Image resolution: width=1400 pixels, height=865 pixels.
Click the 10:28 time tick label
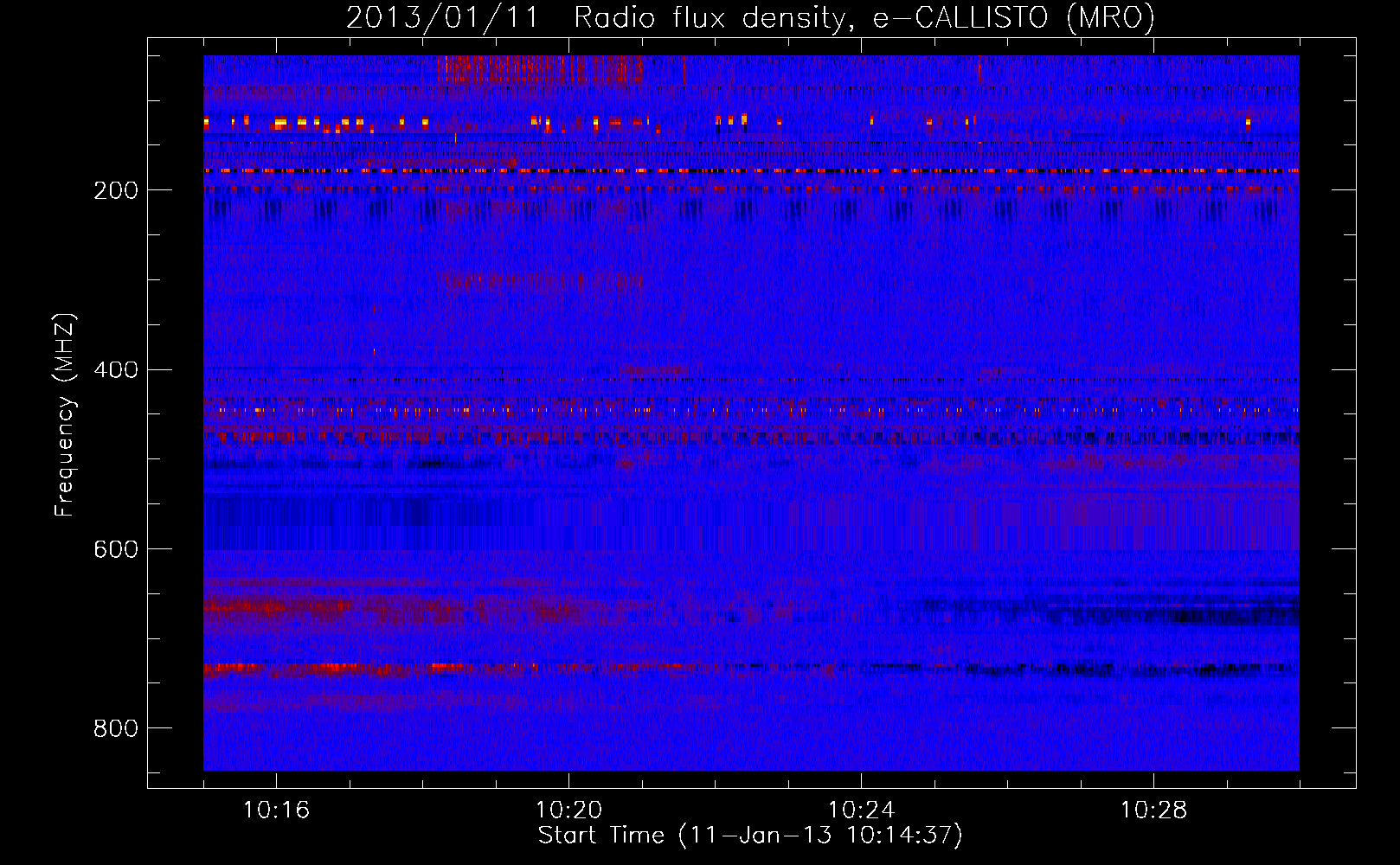click(1153, 811)
